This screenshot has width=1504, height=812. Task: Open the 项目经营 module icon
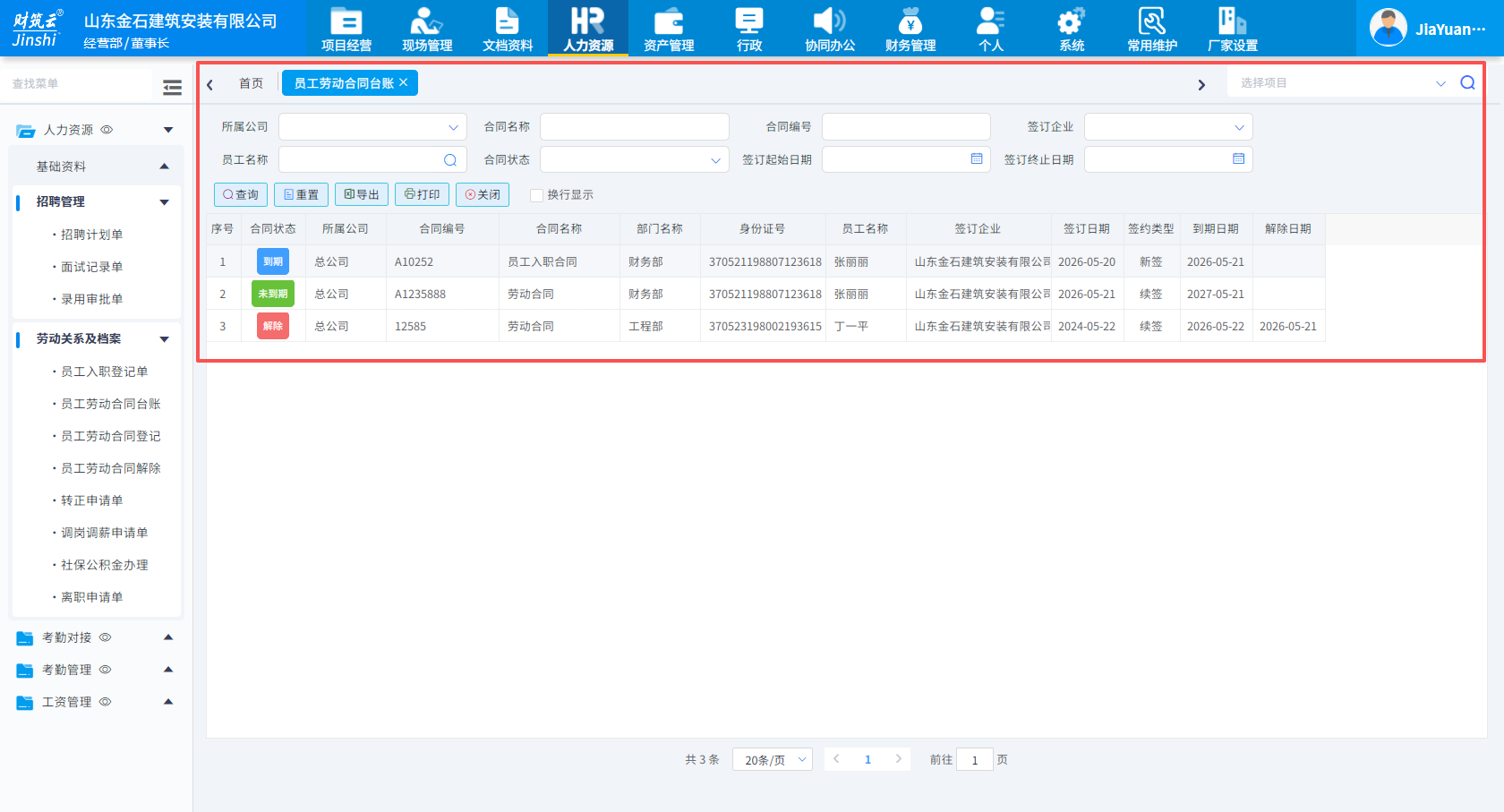click(x=346, y=21)
